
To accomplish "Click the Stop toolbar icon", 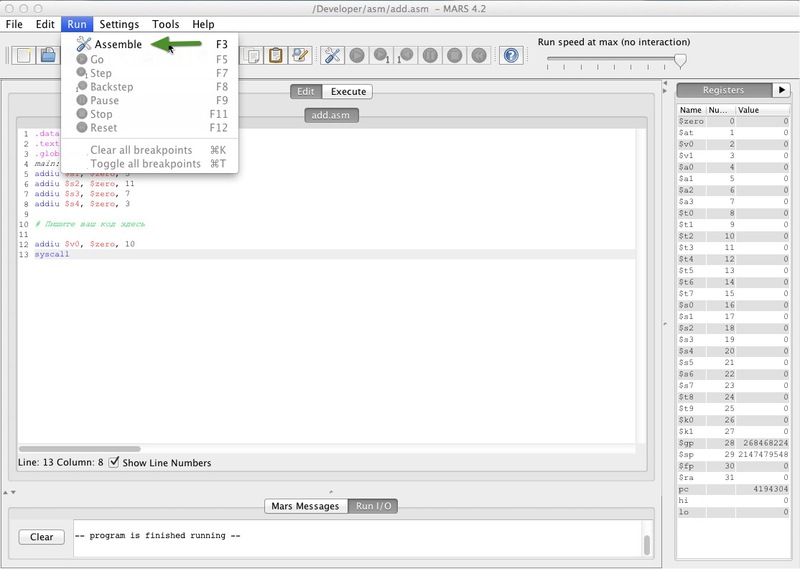I will pos(455,55).
